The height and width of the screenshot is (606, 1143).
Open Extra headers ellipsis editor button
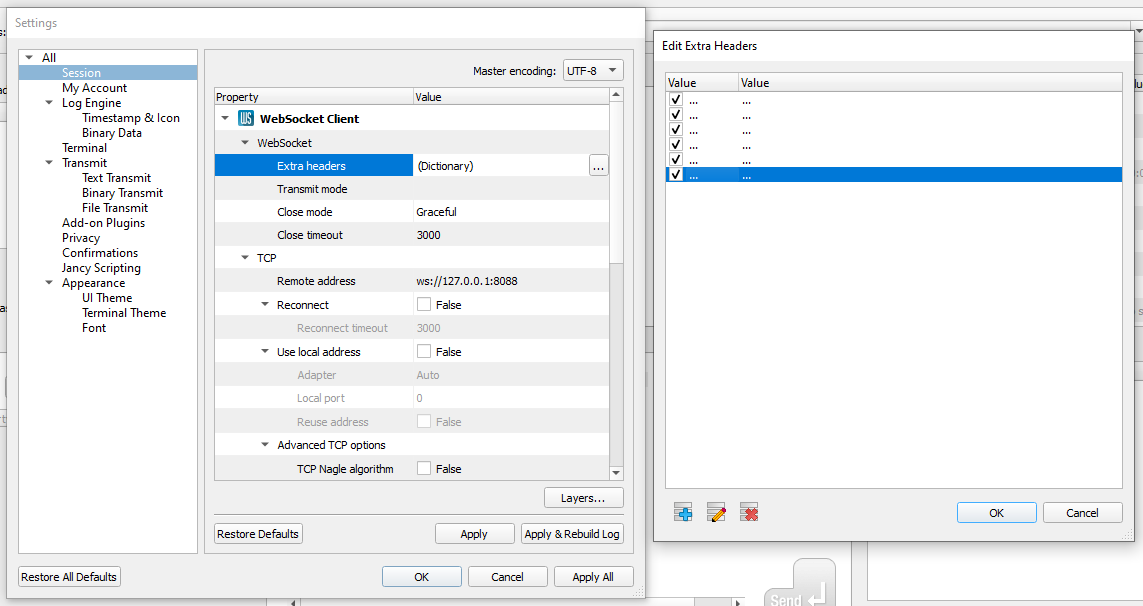[x=598, y=166]
